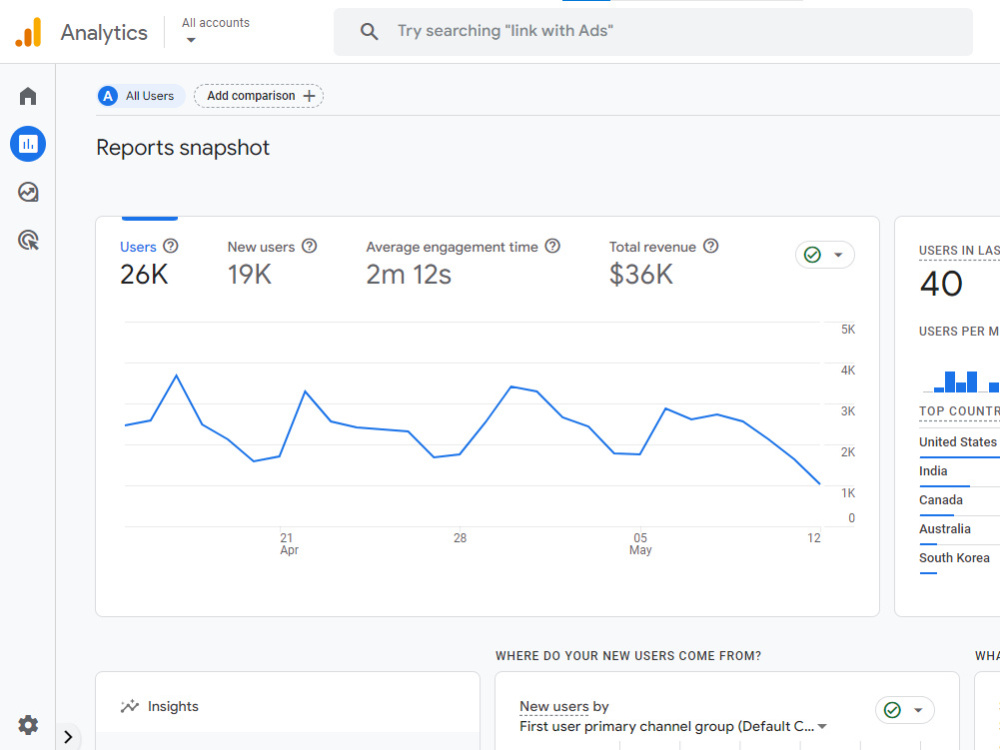Click the Add comparison button
The height and width of the screenshot is (750, 1000).
(259, 96)
